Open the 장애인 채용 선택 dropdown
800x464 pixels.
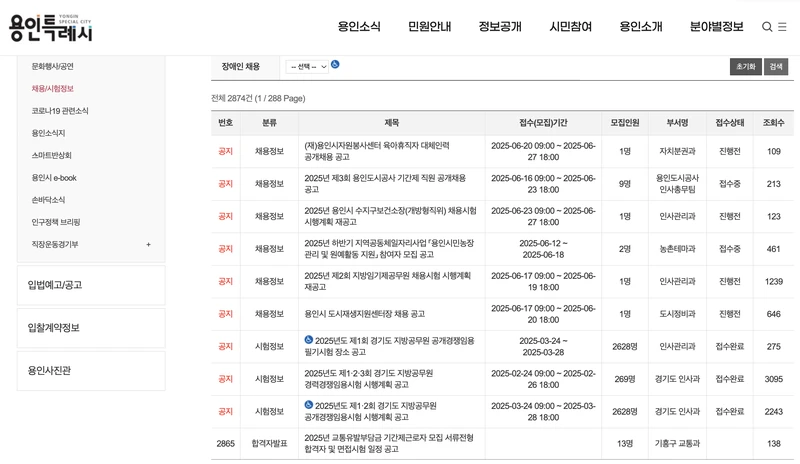click(307, 67)
